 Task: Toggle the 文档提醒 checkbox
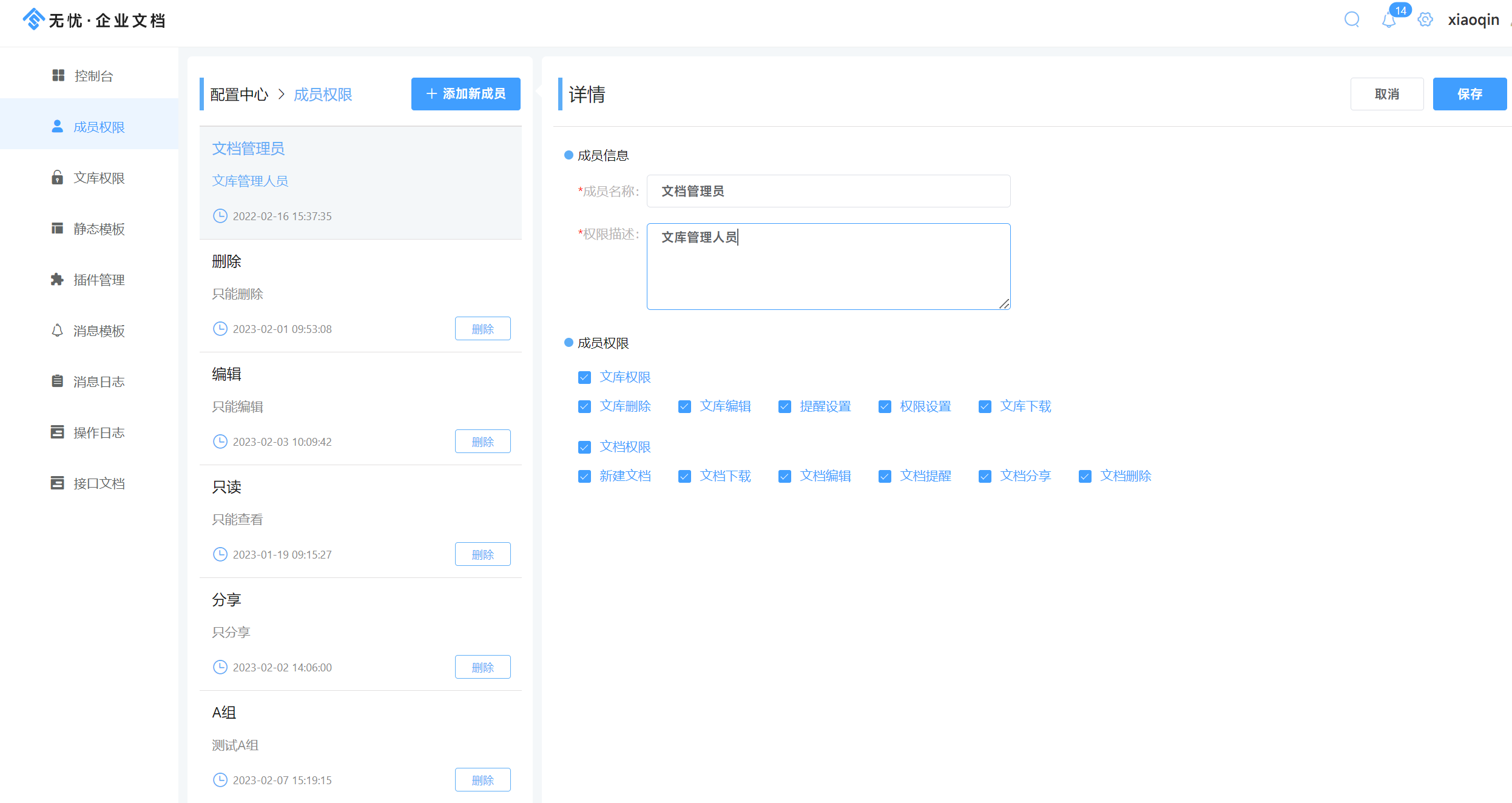[x=885, y=476]
